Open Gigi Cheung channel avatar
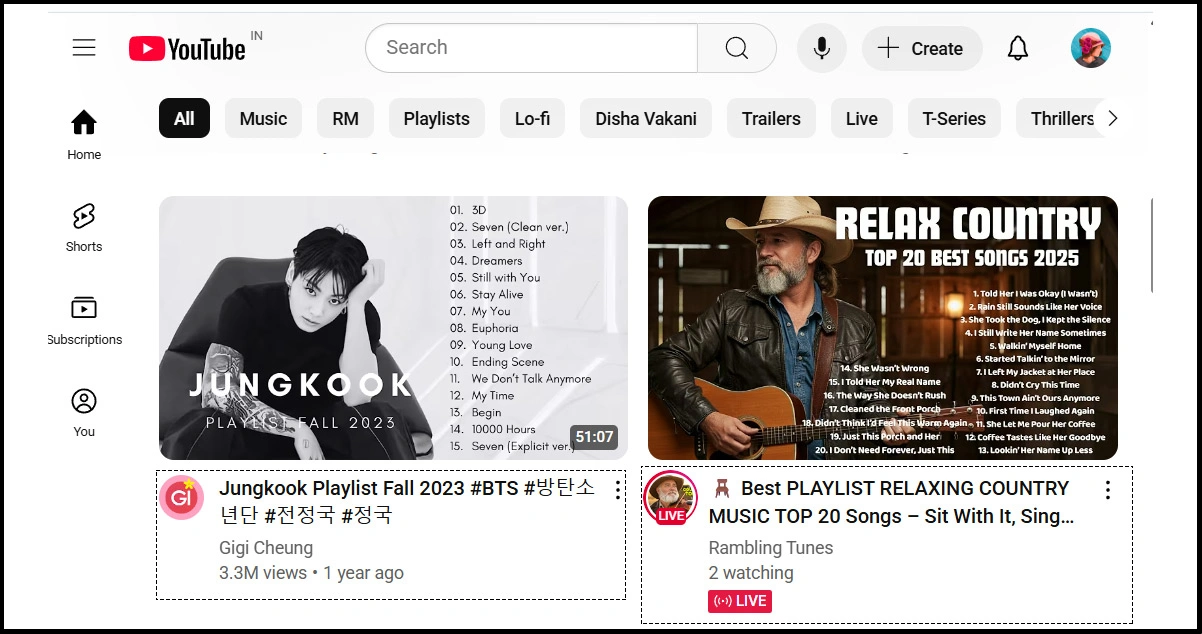Image resolution: width=1202 pixels, height=634 pixels. coord(181,498)
